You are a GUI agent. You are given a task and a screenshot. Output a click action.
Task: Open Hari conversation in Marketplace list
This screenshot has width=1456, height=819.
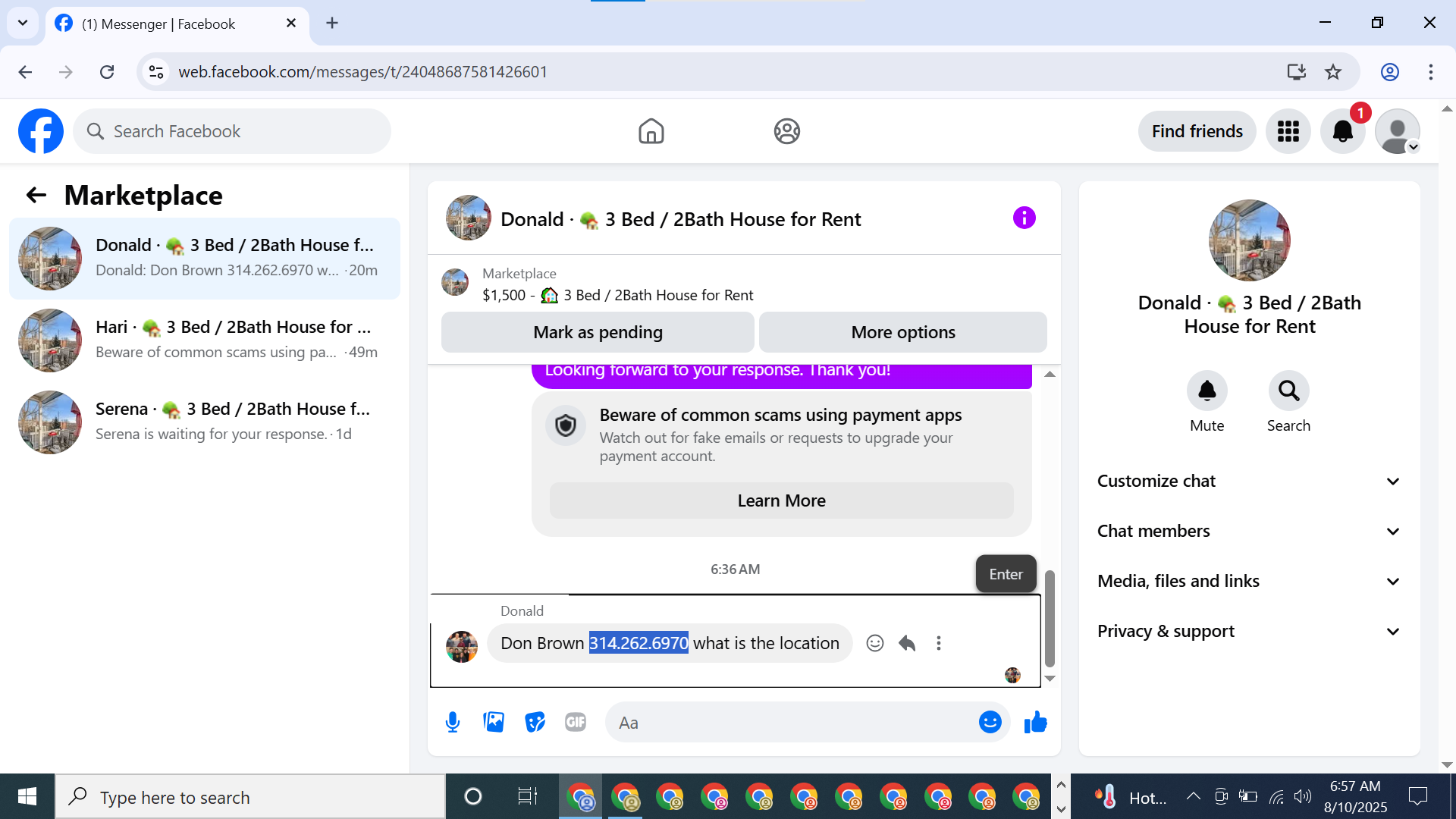click(x=205, y=340)
